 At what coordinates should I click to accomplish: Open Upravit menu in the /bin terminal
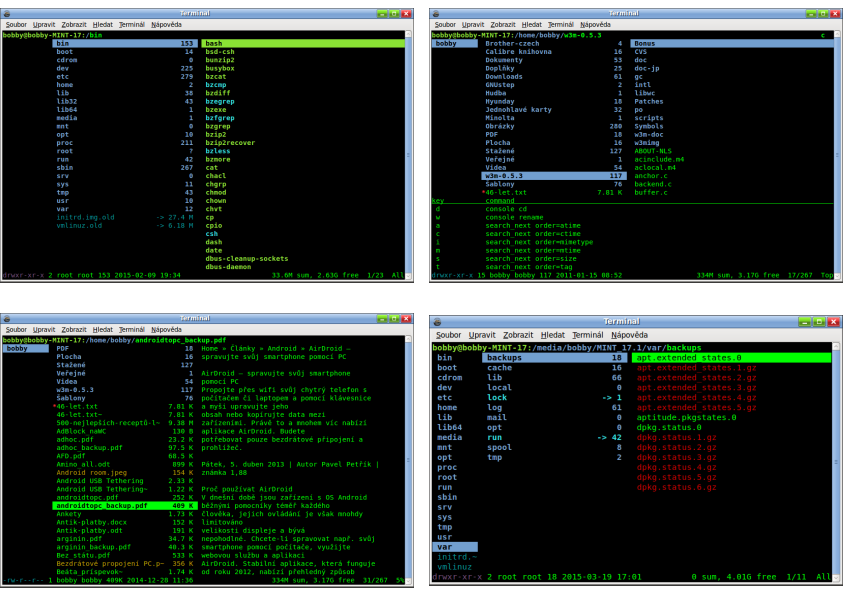point(44,25)
